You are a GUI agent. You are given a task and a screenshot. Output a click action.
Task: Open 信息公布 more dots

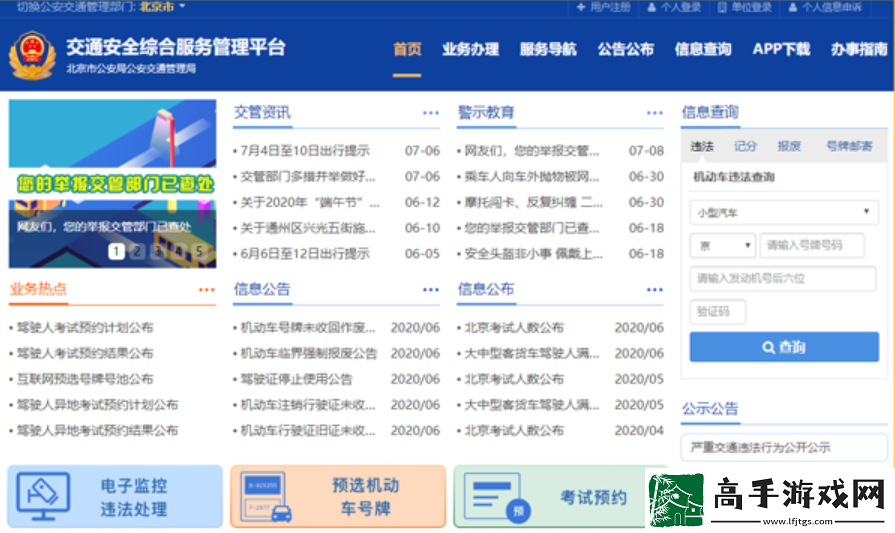pos(655,290)
